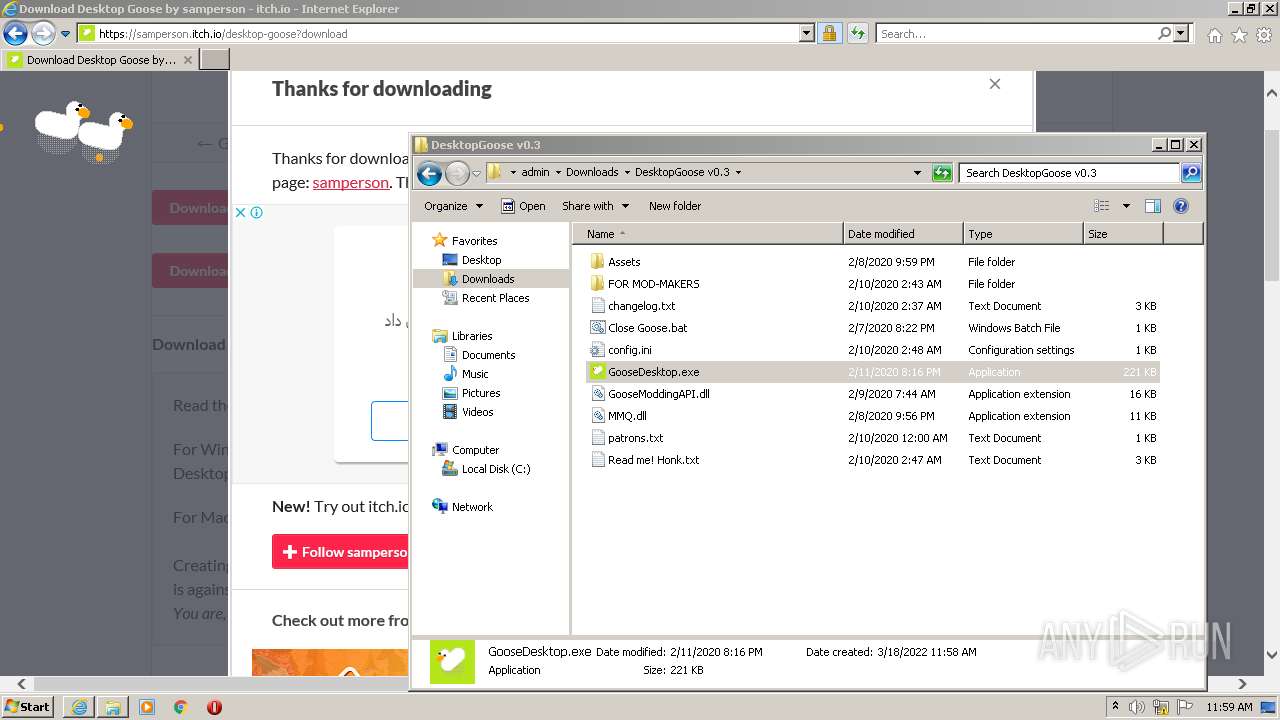
Task: Select the GooseDesktop.exe goose icon
Action: [x=598, y=372]
